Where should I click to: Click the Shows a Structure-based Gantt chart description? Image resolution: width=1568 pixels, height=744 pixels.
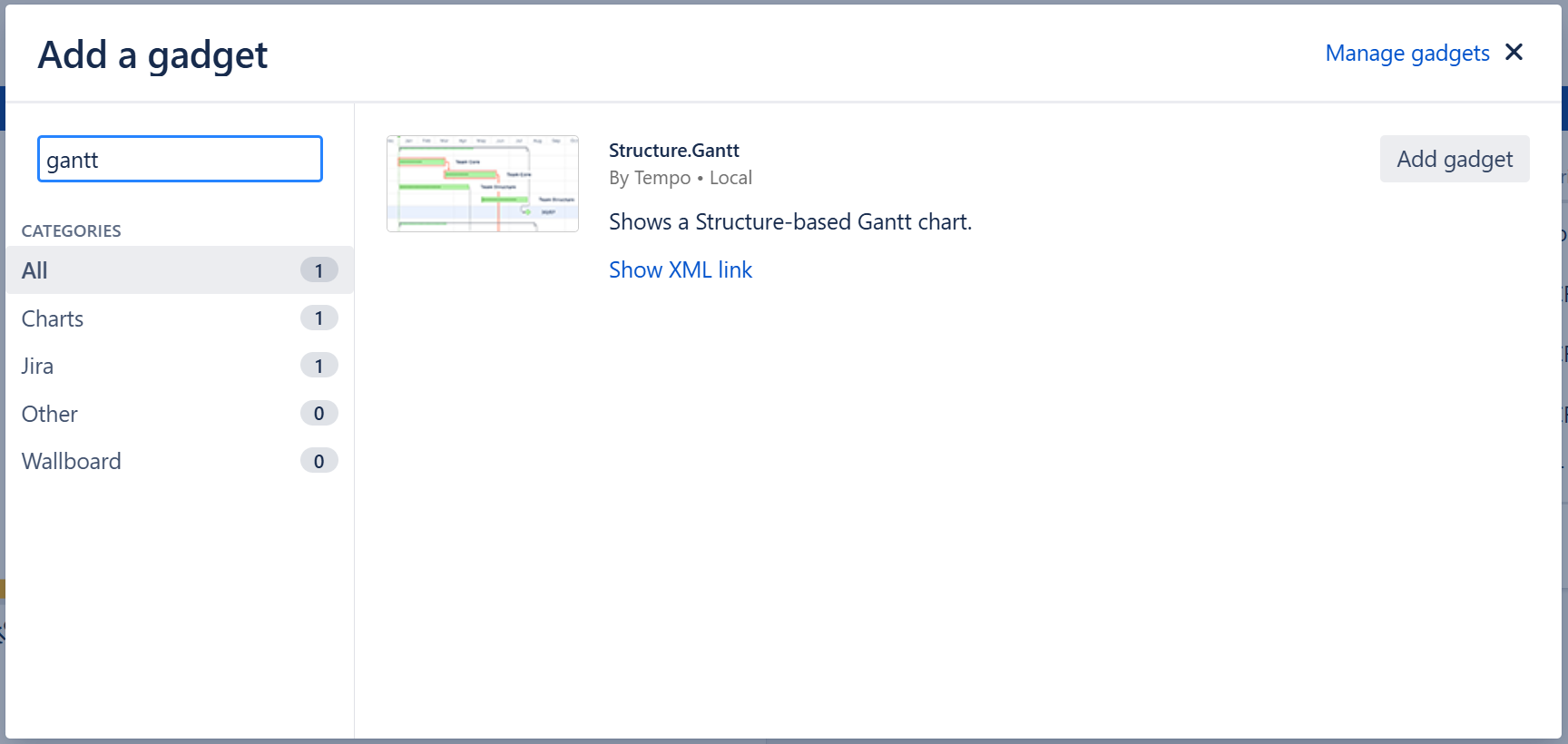790,222
